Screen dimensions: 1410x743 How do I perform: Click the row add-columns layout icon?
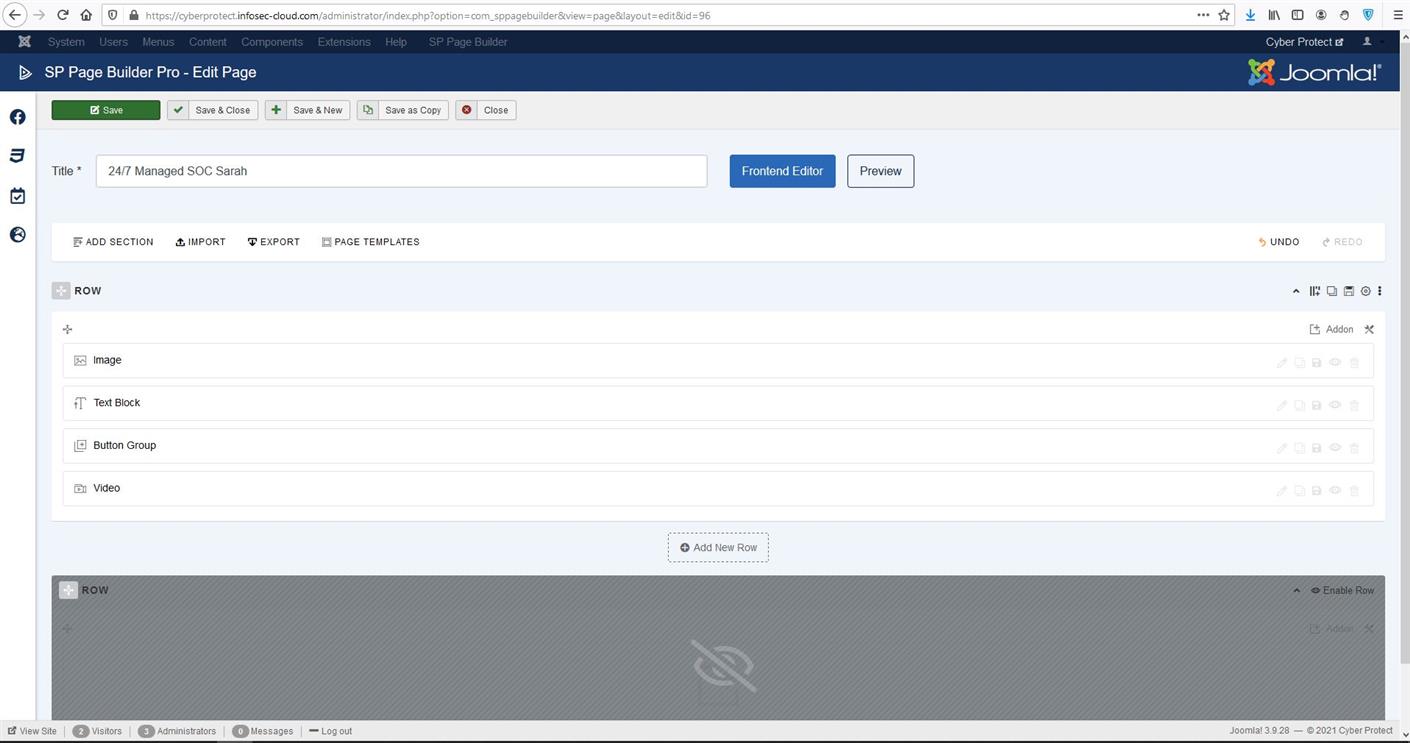coord(1314,291)
